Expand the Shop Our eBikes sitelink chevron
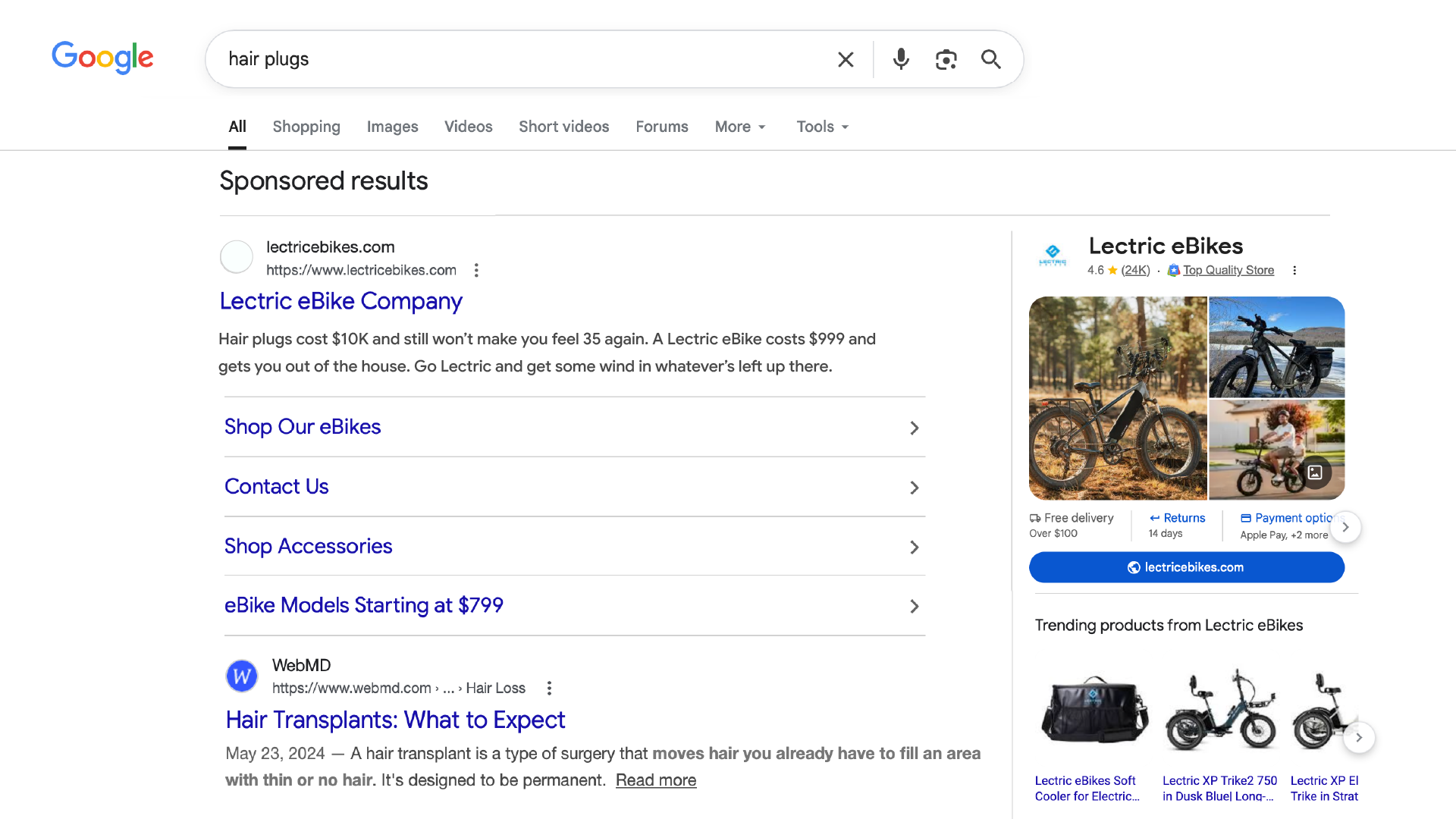The width and height of the screenshot is (1456, 819). (914, 428)
